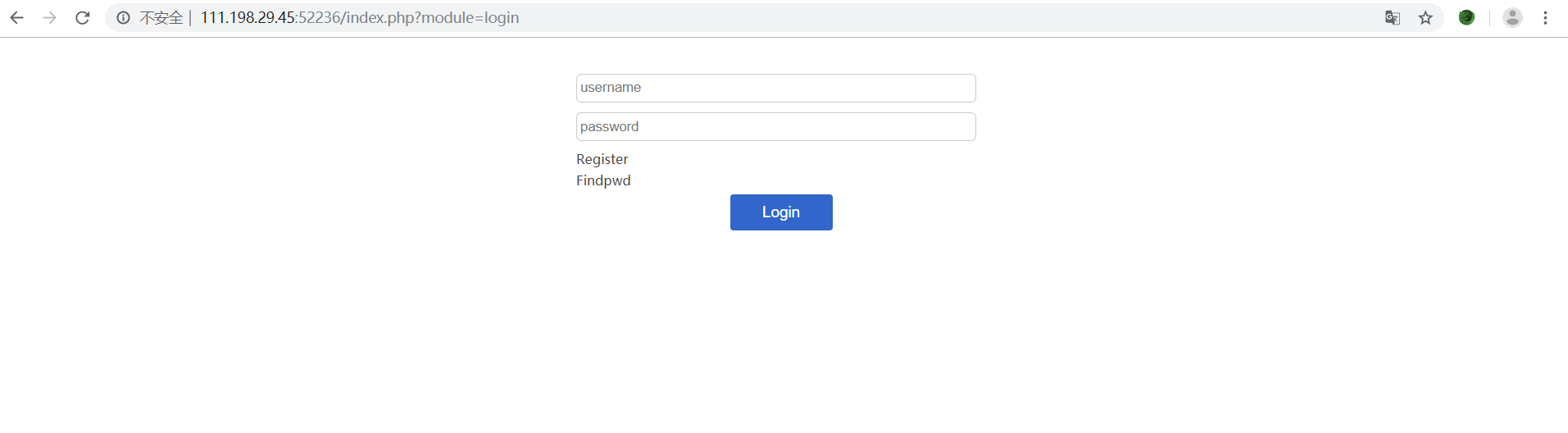Click the 111.198.29.45 host in the URL
1568x433 pixels.
click(x=248, y=18)
